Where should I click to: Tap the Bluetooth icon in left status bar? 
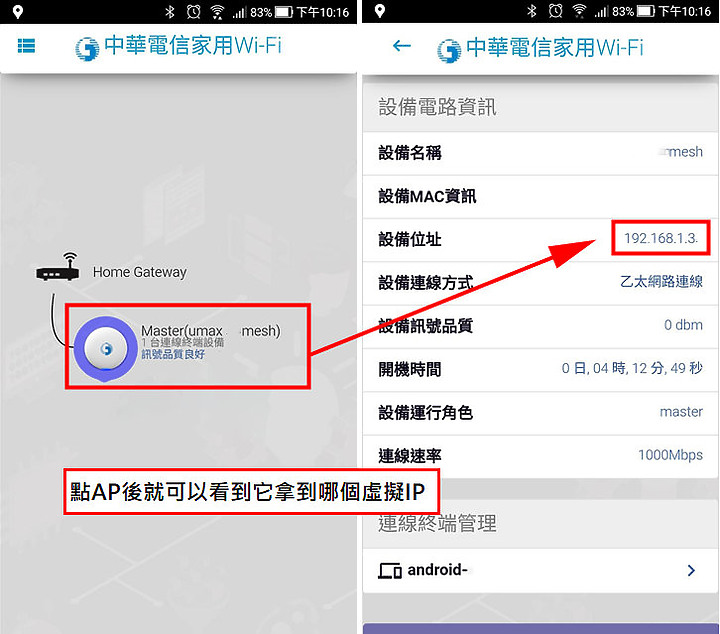(170, 11)
